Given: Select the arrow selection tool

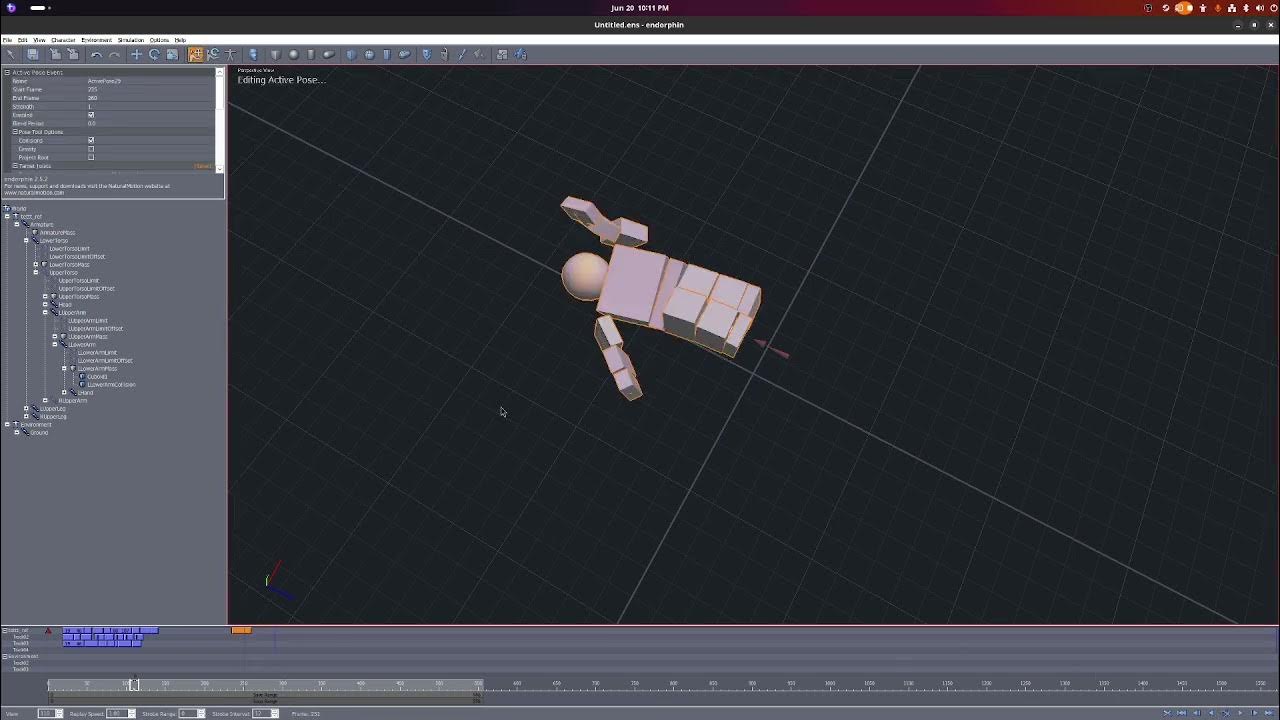Looking at the screenshot, I should (11, 54).
